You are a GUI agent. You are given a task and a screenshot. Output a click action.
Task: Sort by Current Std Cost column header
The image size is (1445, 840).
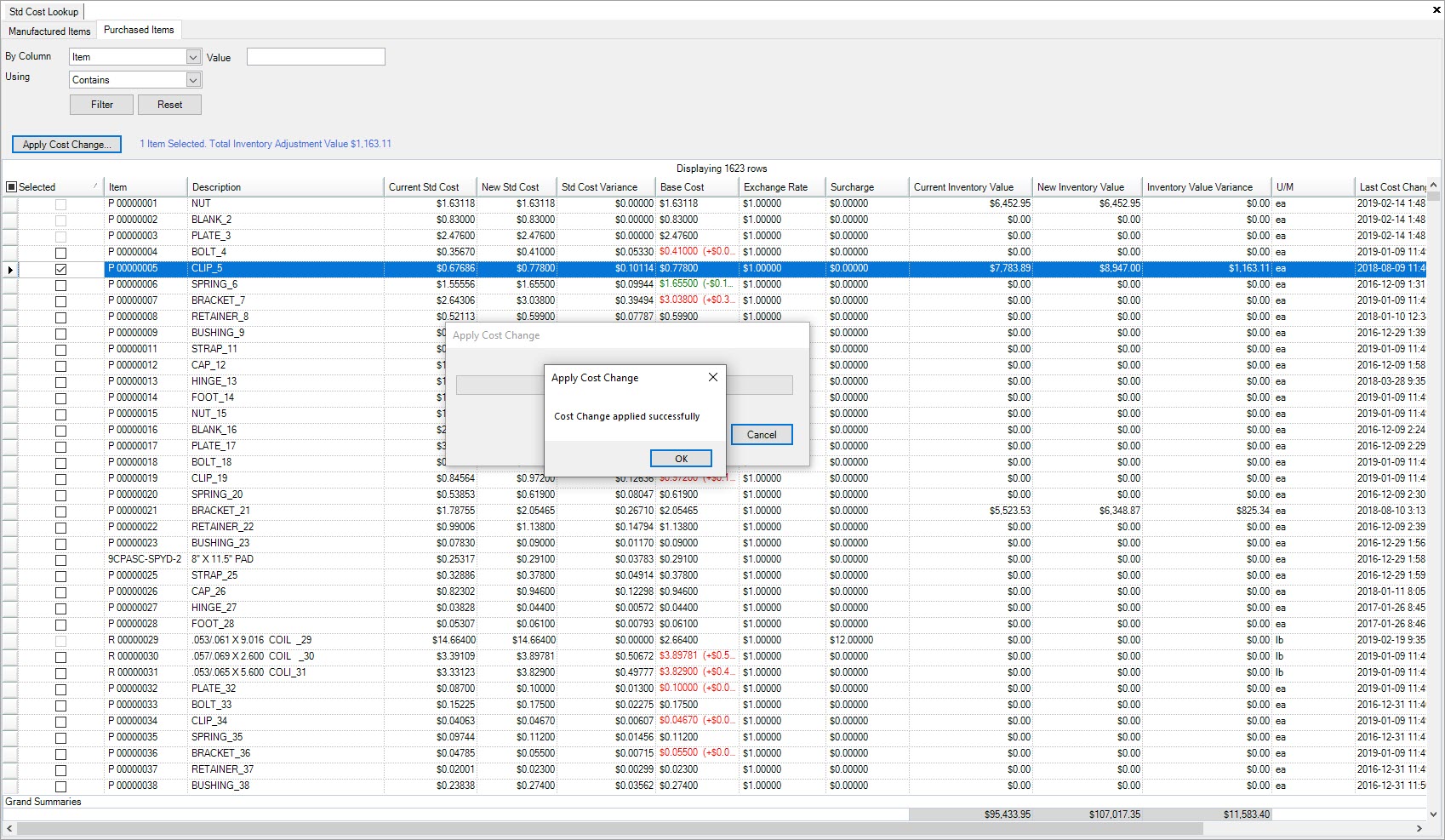click(x=431, y=187)
